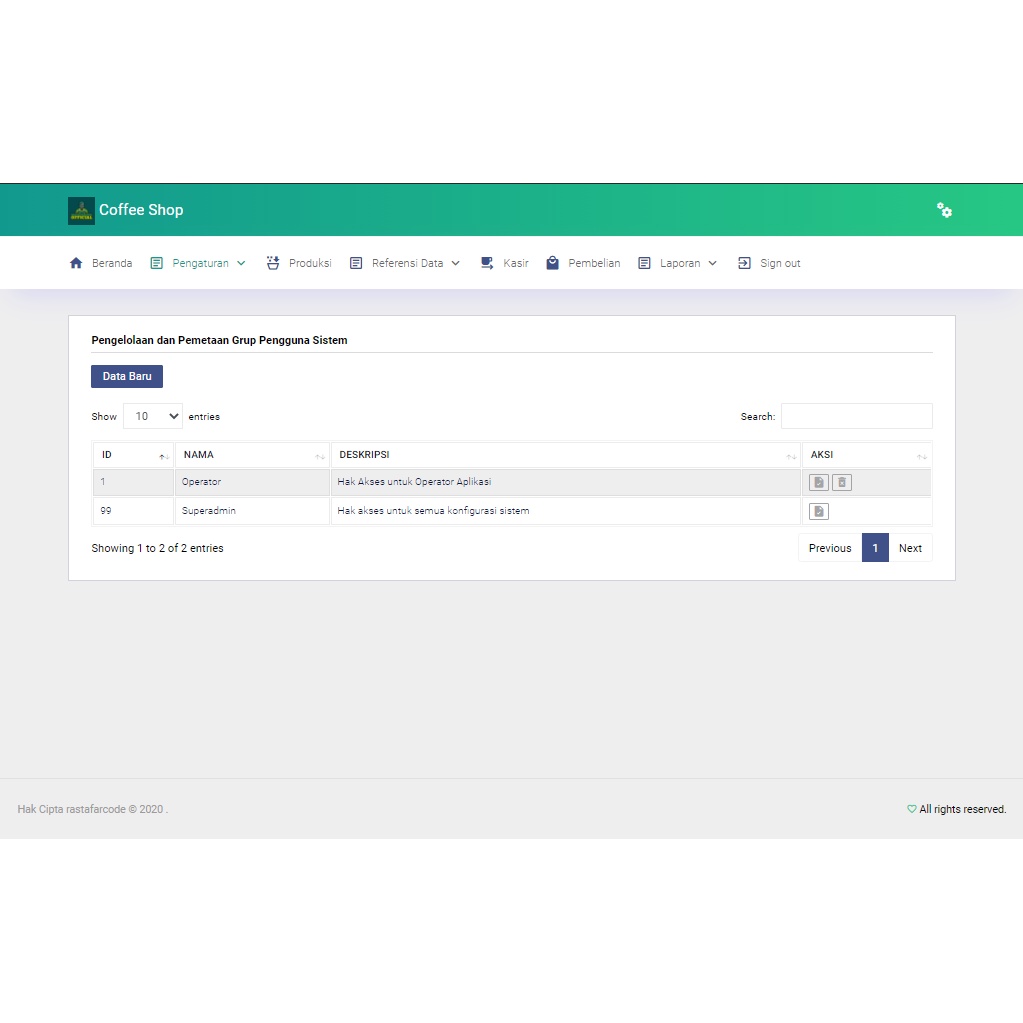Go to Next page
This screenshot has width=1023, height=1023.
910,548
